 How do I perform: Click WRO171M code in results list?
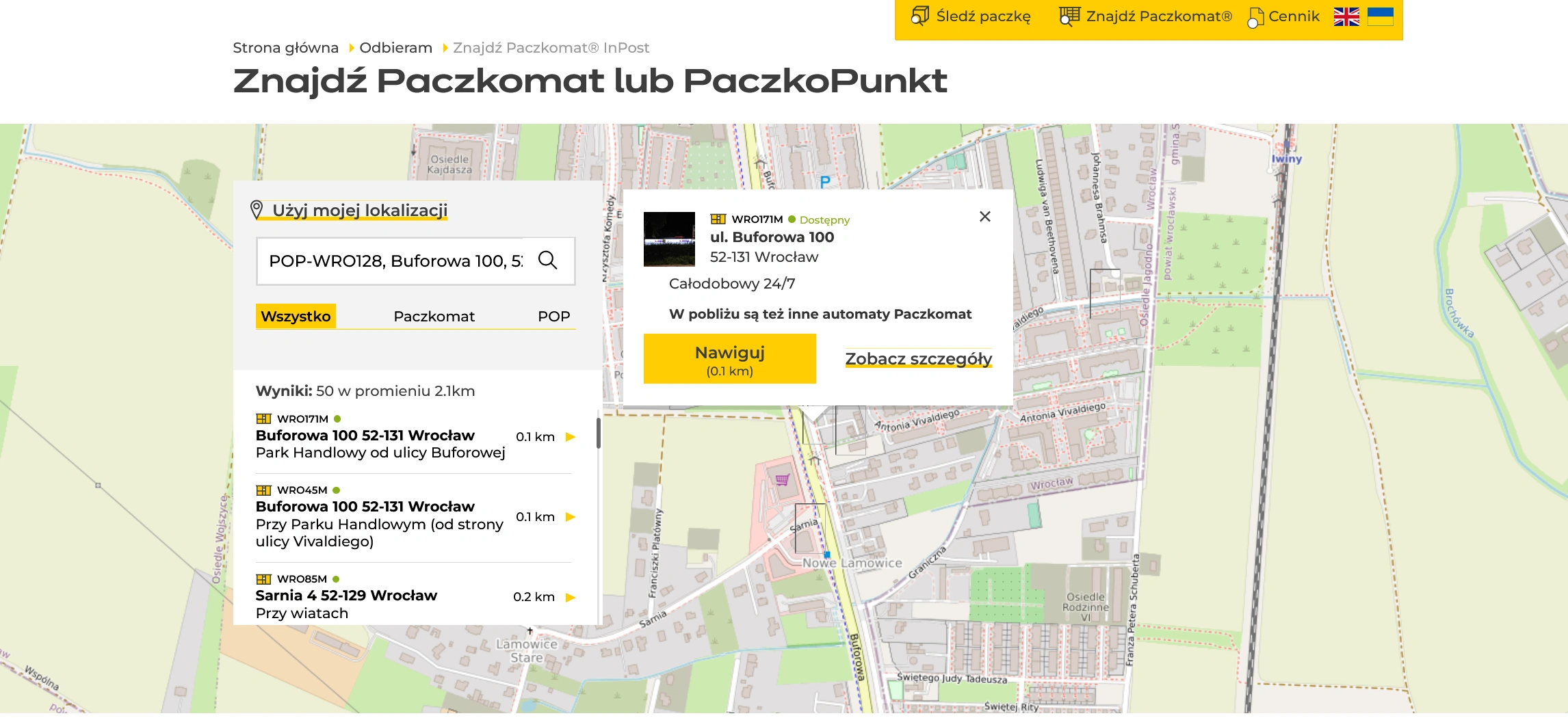pyautogui.click(x=302, y=418)
